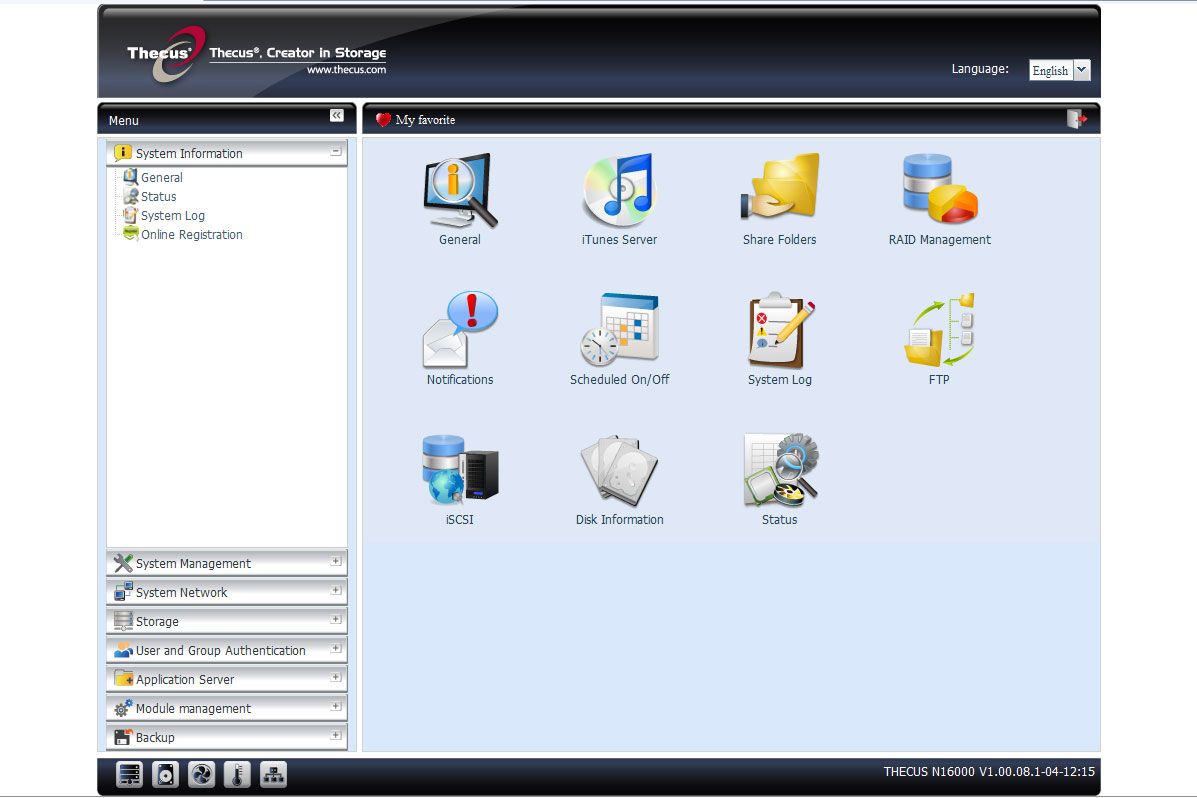
Task: Click the www.thecus.com link
Action: tap(347, 69)
